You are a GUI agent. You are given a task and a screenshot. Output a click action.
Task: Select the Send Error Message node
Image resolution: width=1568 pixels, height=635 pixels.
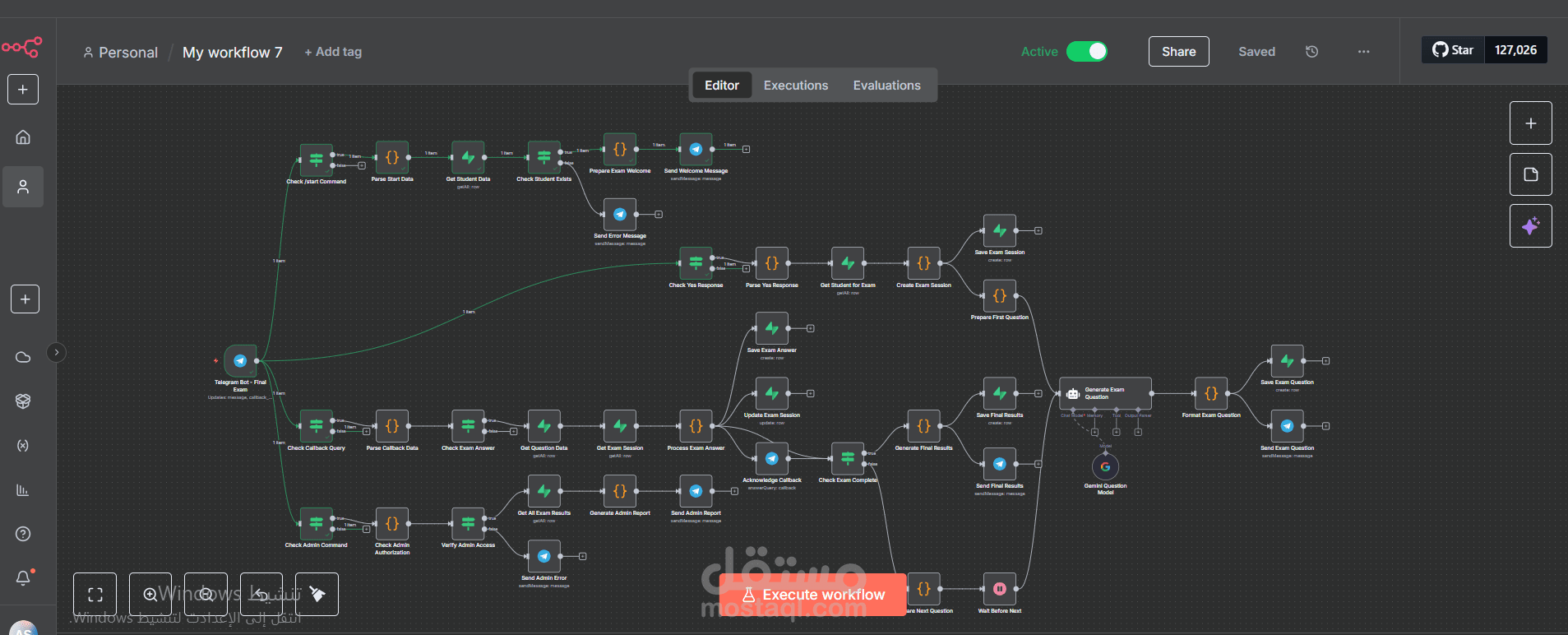620,214
